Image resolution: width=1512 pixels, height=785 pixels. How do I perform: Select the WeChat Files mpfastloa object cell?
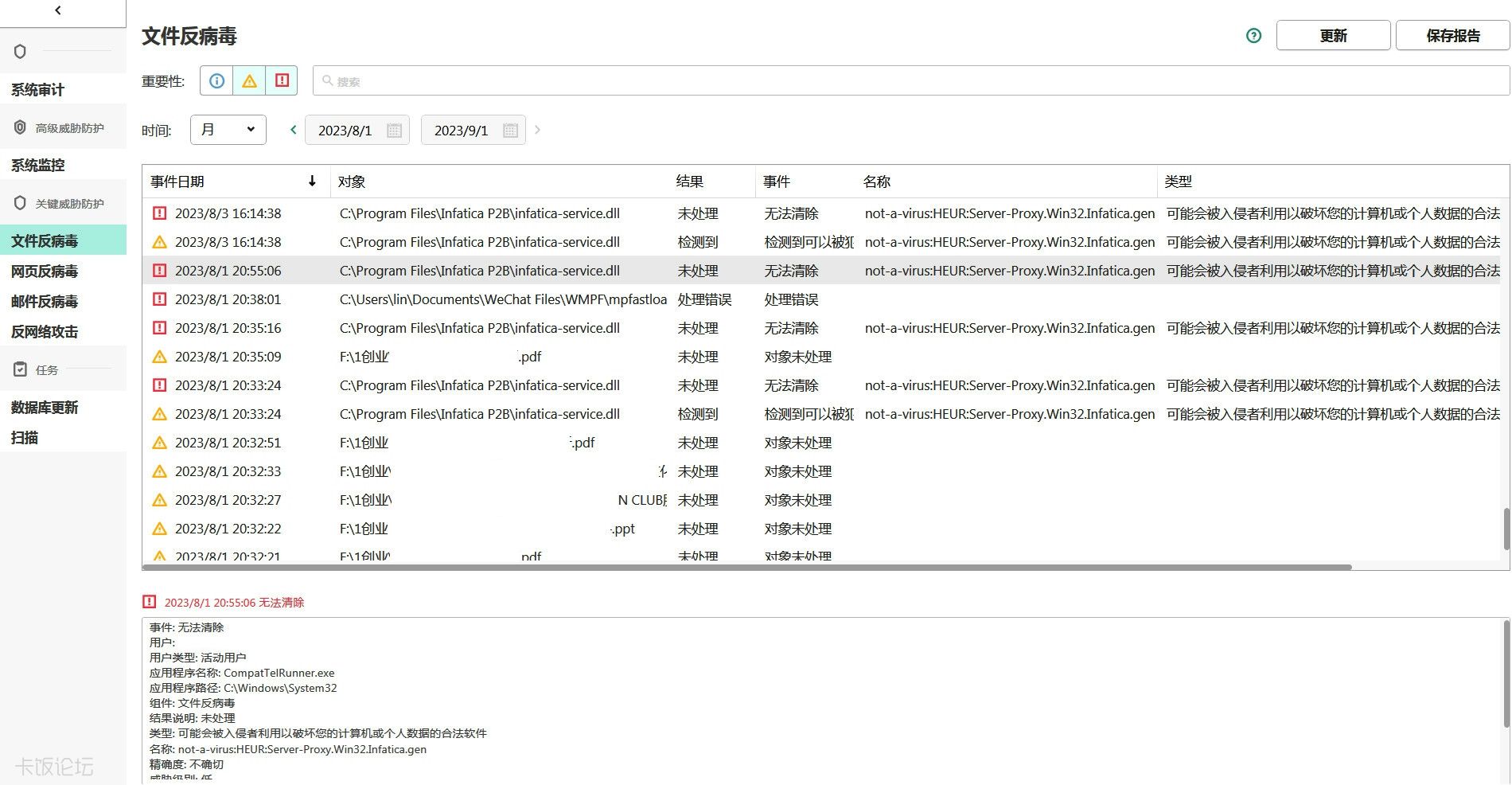pyautogui.click(x=503, y=299)
